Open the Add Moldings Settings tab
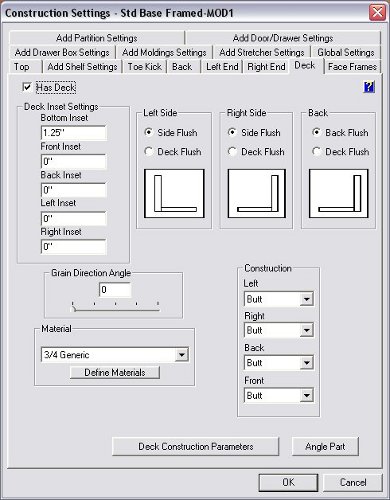 click(164, 53)
